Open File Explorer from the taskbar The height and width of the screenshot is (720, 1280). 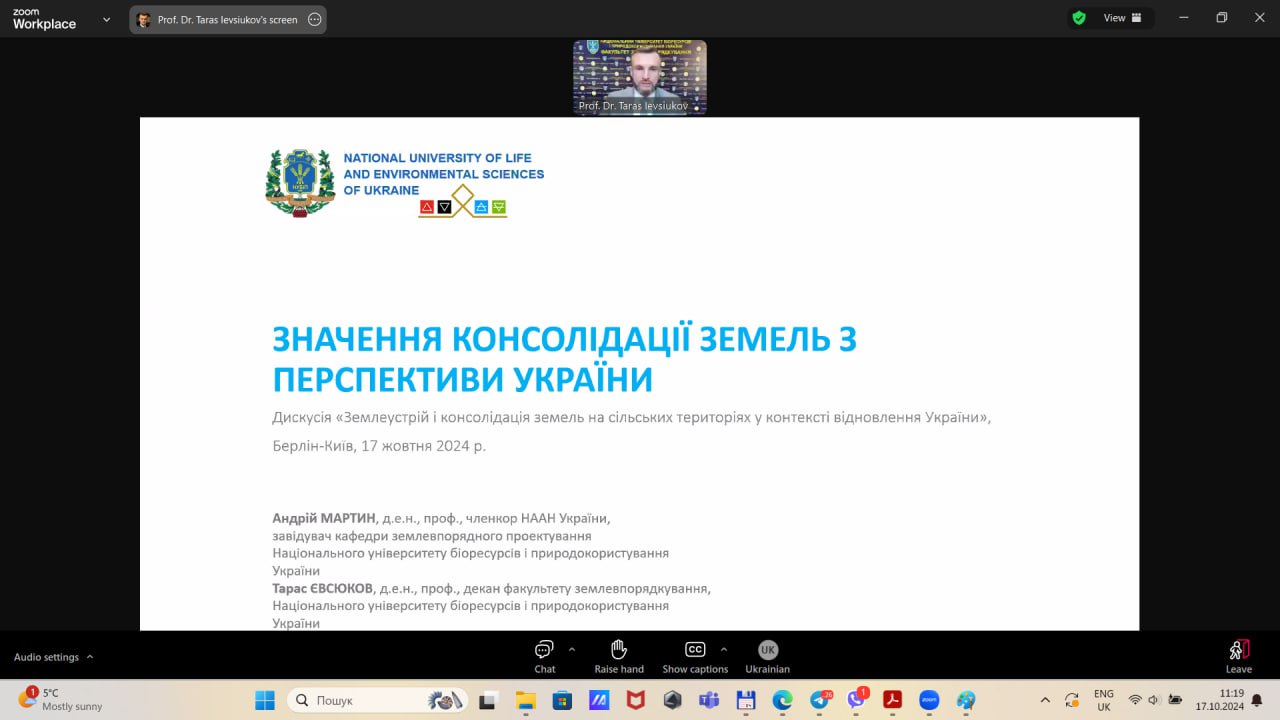[x=526, y=700]
